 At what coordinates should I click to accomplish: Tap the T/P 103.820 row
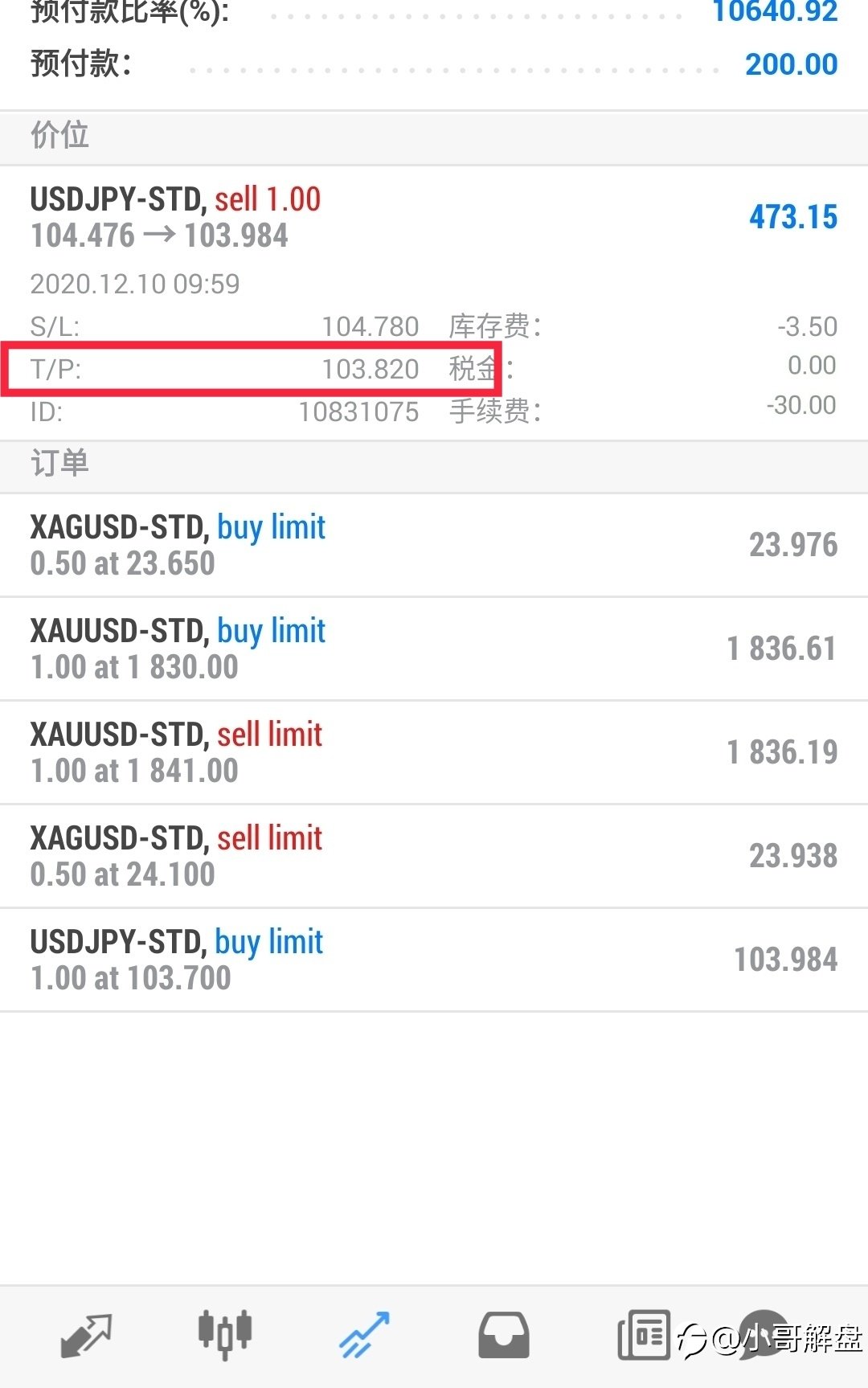(225, 369)
